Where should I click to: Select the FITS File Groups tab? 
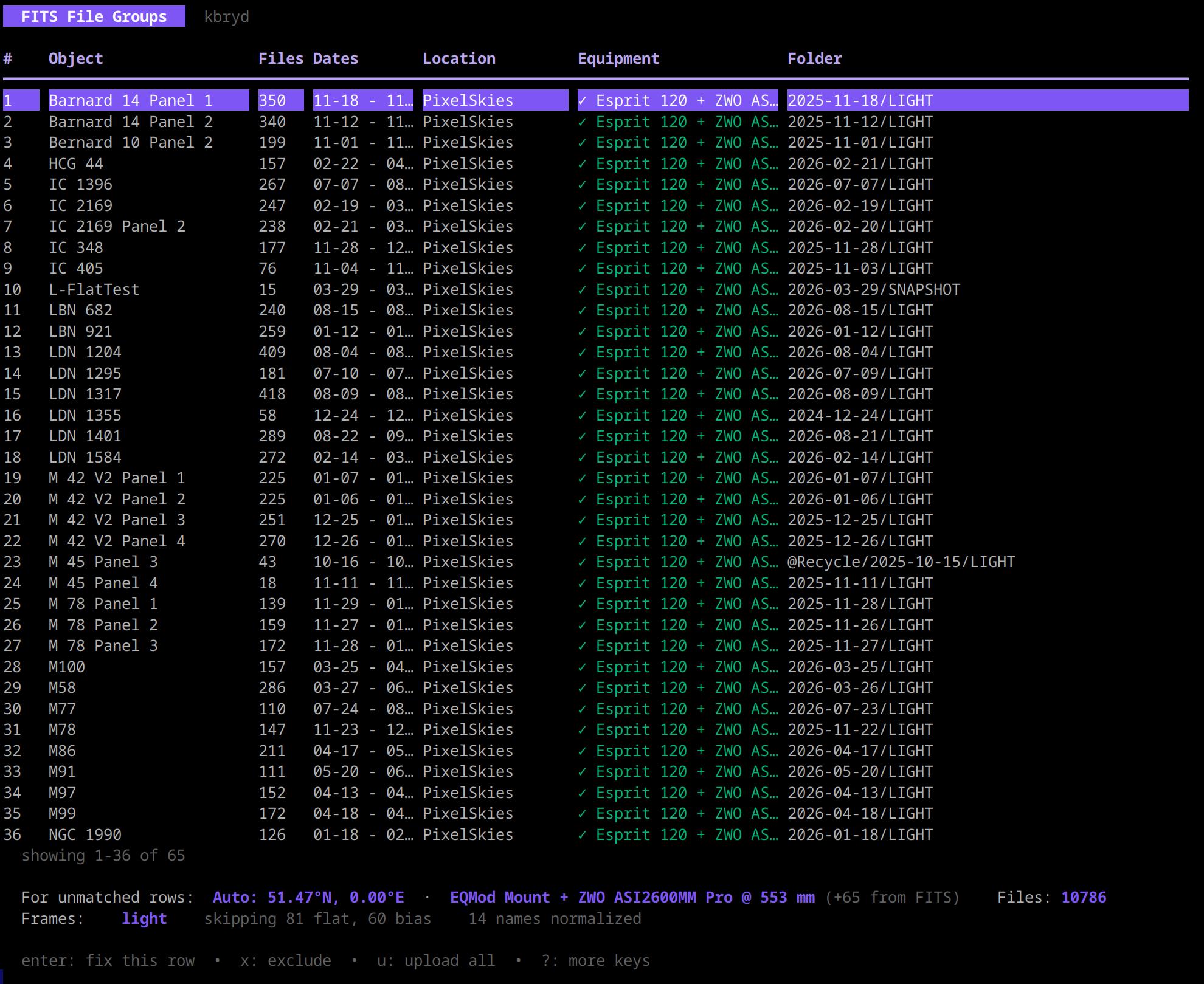click(x=94, y=16)
